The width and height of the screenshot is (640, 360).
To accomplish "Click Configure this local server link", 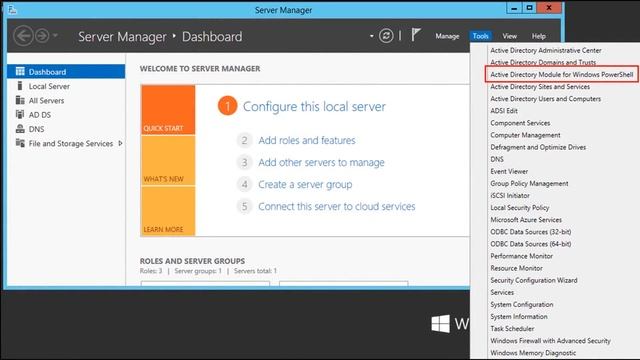I will [x=314, y=107].
